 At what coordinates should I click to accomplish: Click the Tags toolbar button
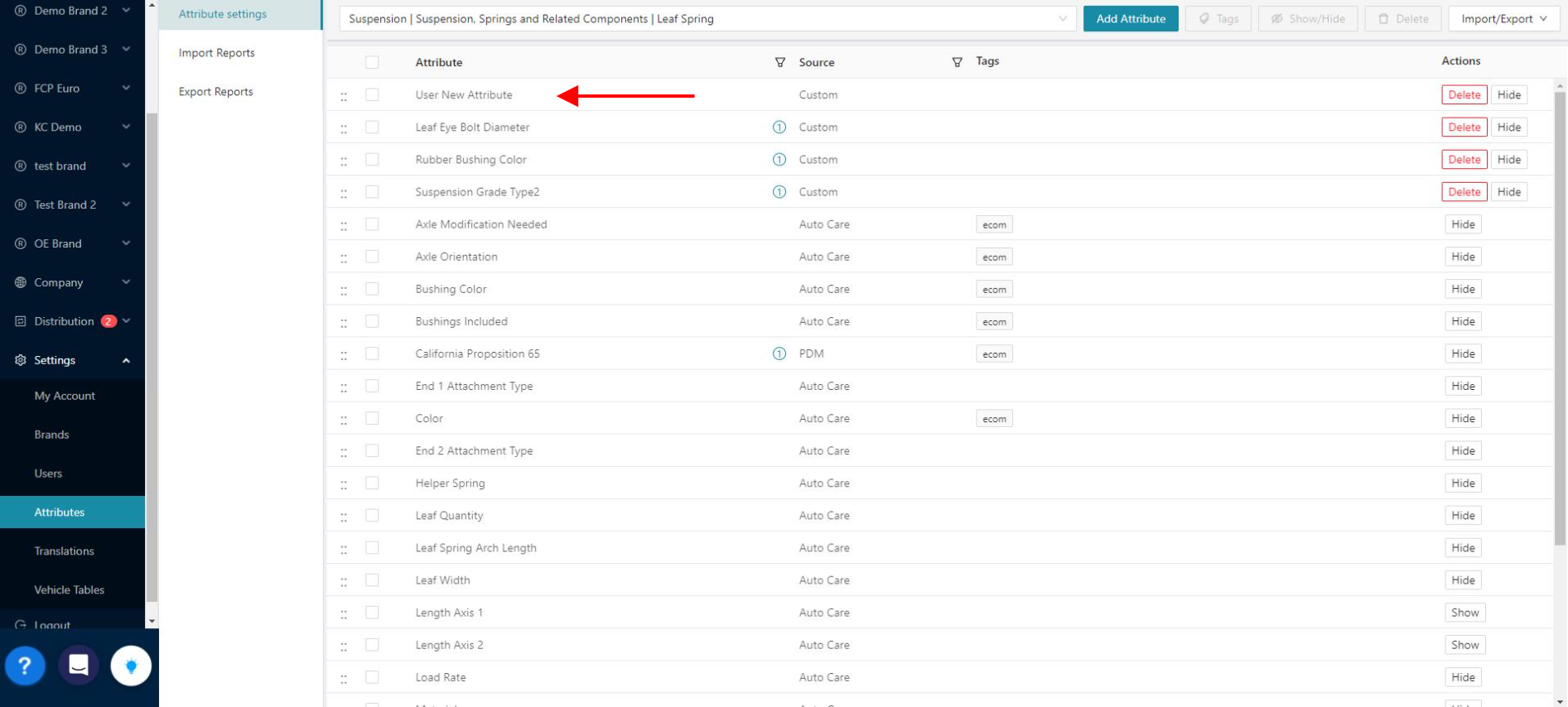tap(1218, 18)
